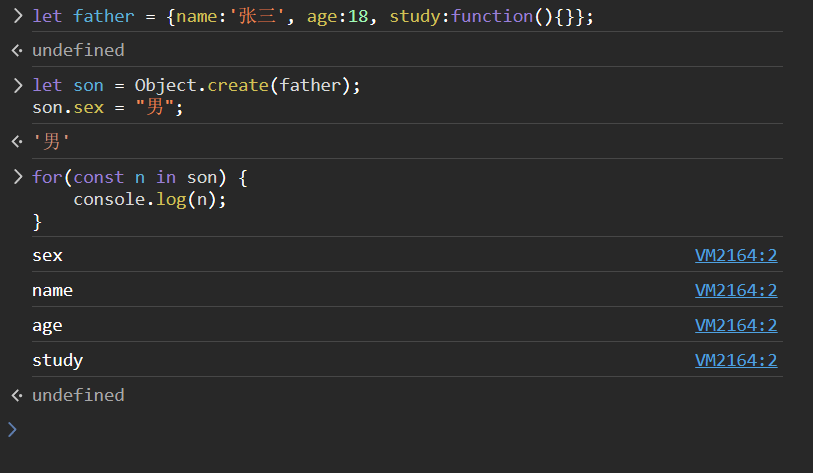The width and height of the screenshot is (813, 473).
Task: Click the input chevron beside the for loop
Action: [x=17, y=177]
